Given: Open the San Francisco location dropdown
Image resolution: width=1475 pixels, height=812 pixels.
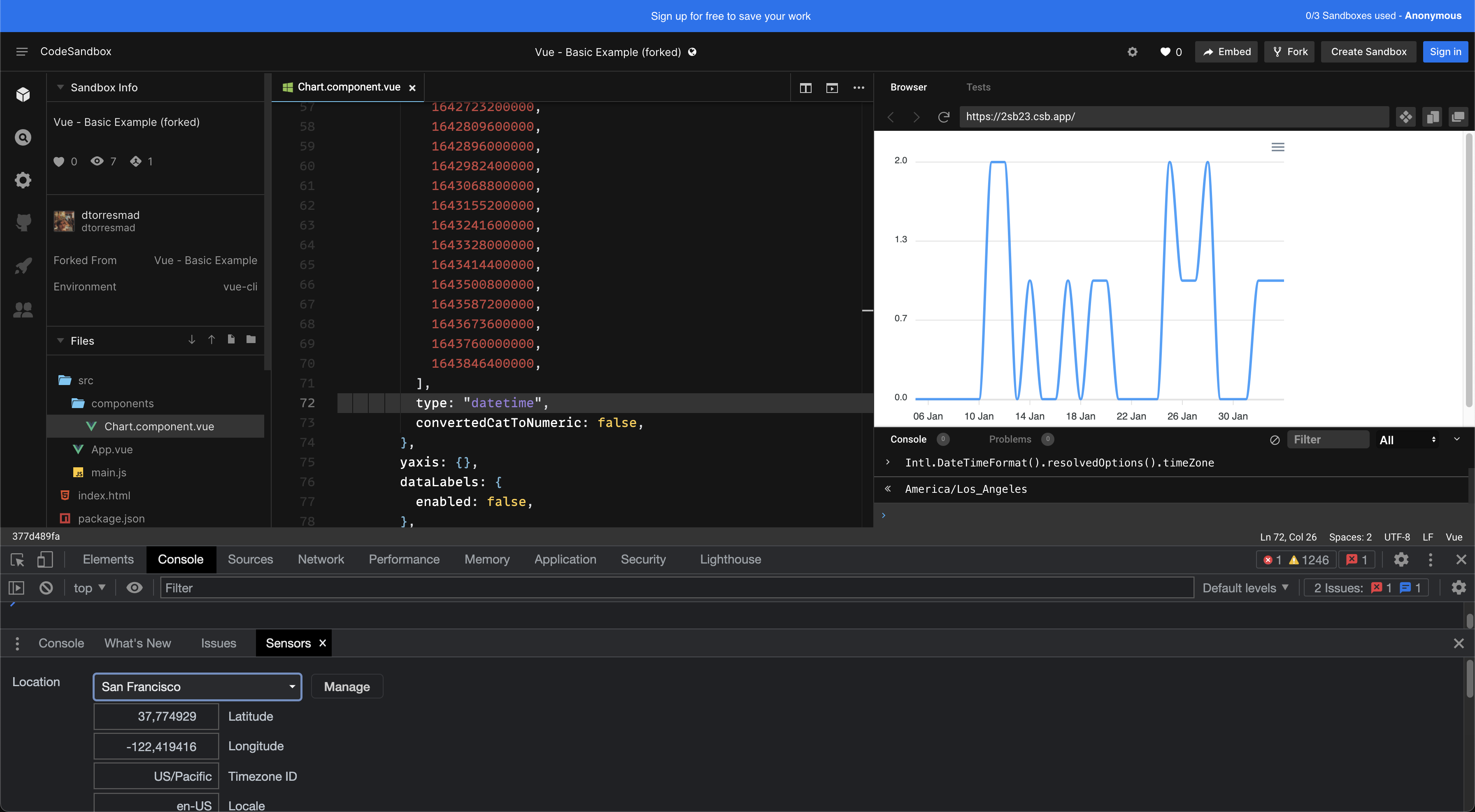Looking at the screenshot, I should 197,687.
